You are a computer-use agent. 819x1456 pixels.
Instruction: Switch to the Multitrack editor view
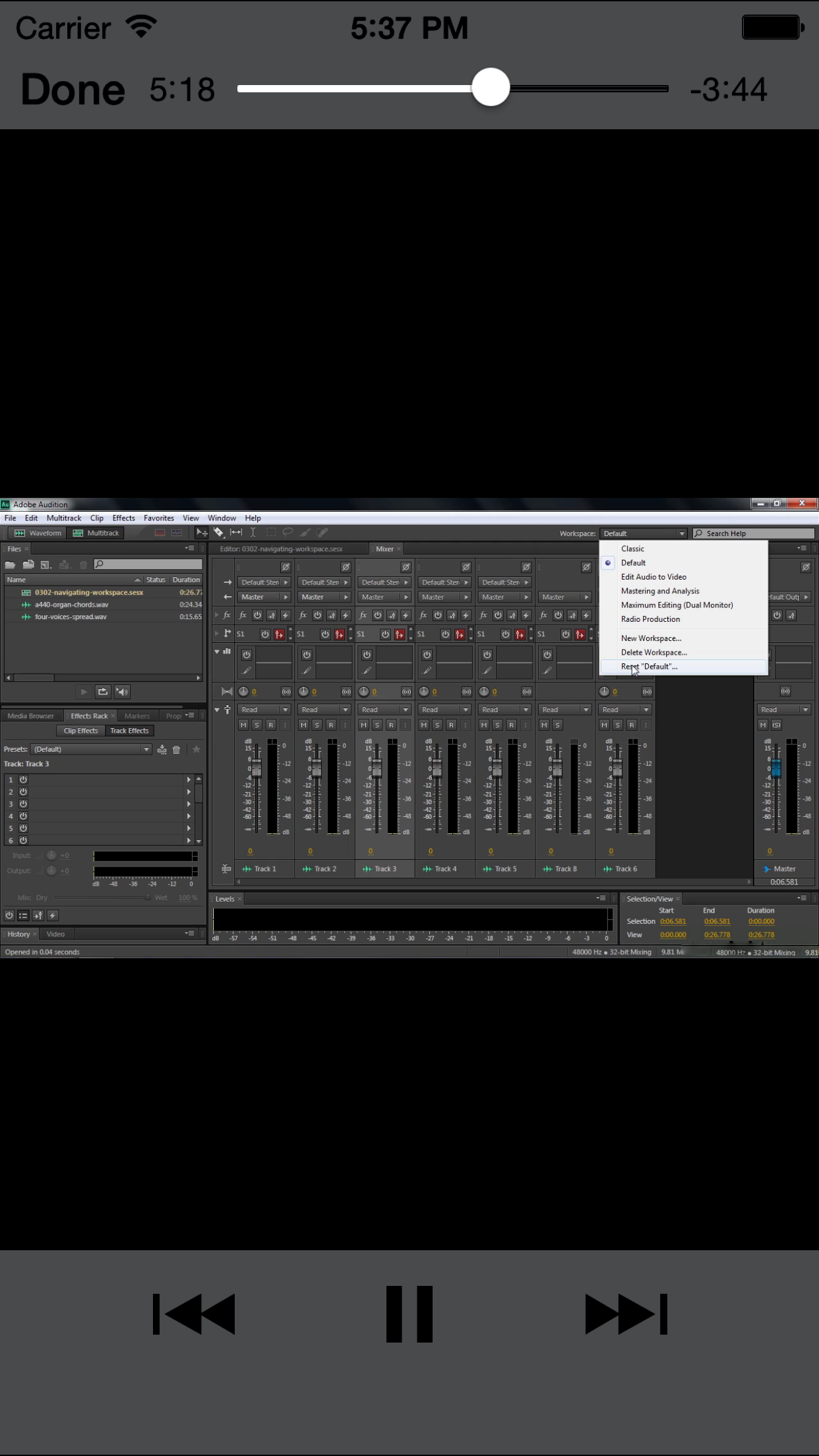[x=96, y=533]
